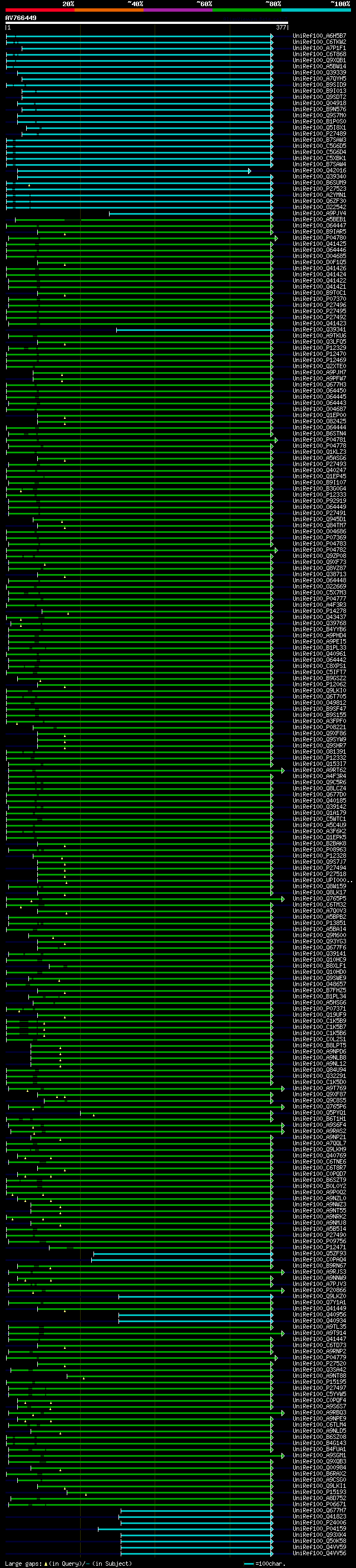Select the UniRef100_B2BAK8 label
This screenshot has height=1568, width=356.
319,844
